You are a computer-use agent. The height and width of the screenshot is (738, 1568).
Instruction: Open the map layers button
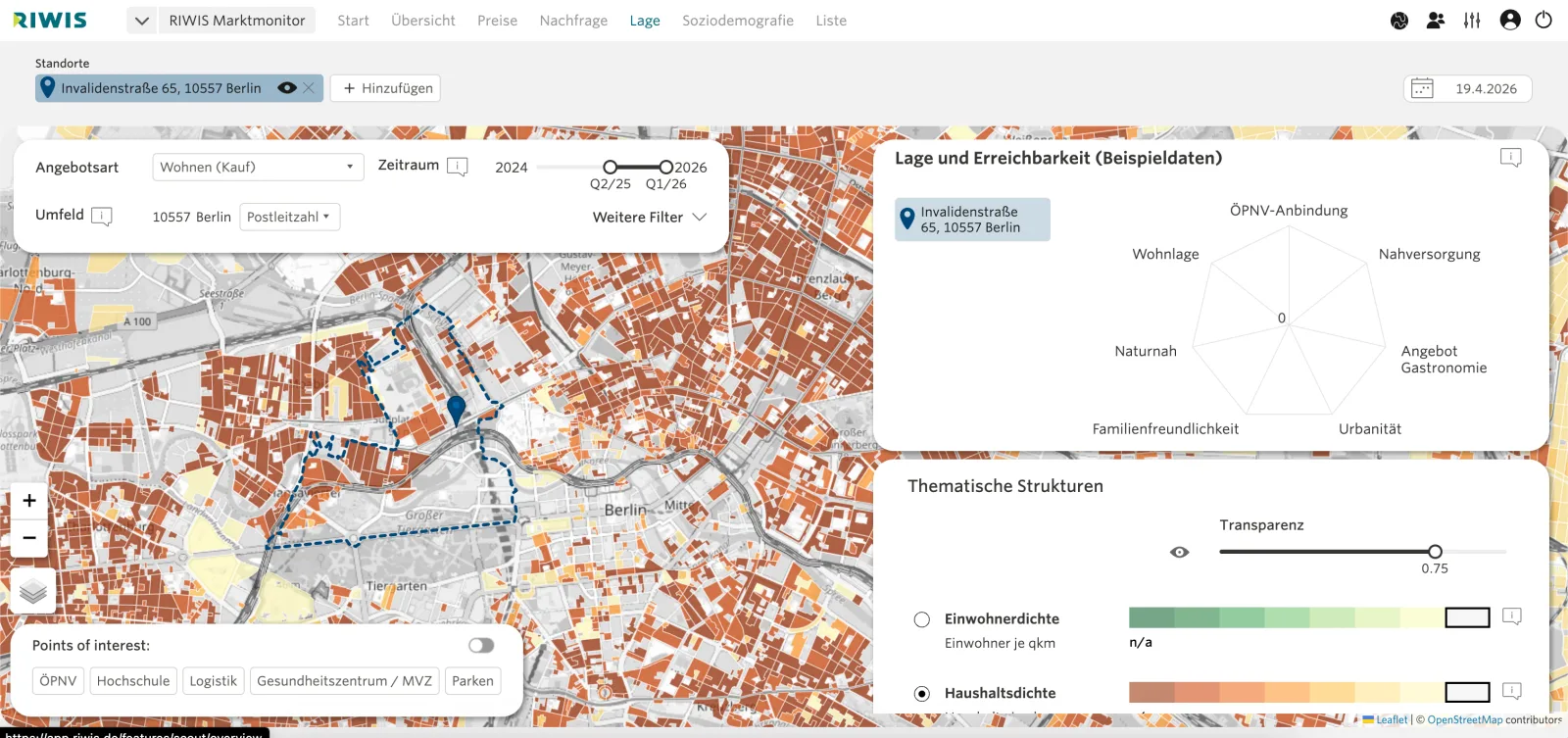tap(33, 591)
